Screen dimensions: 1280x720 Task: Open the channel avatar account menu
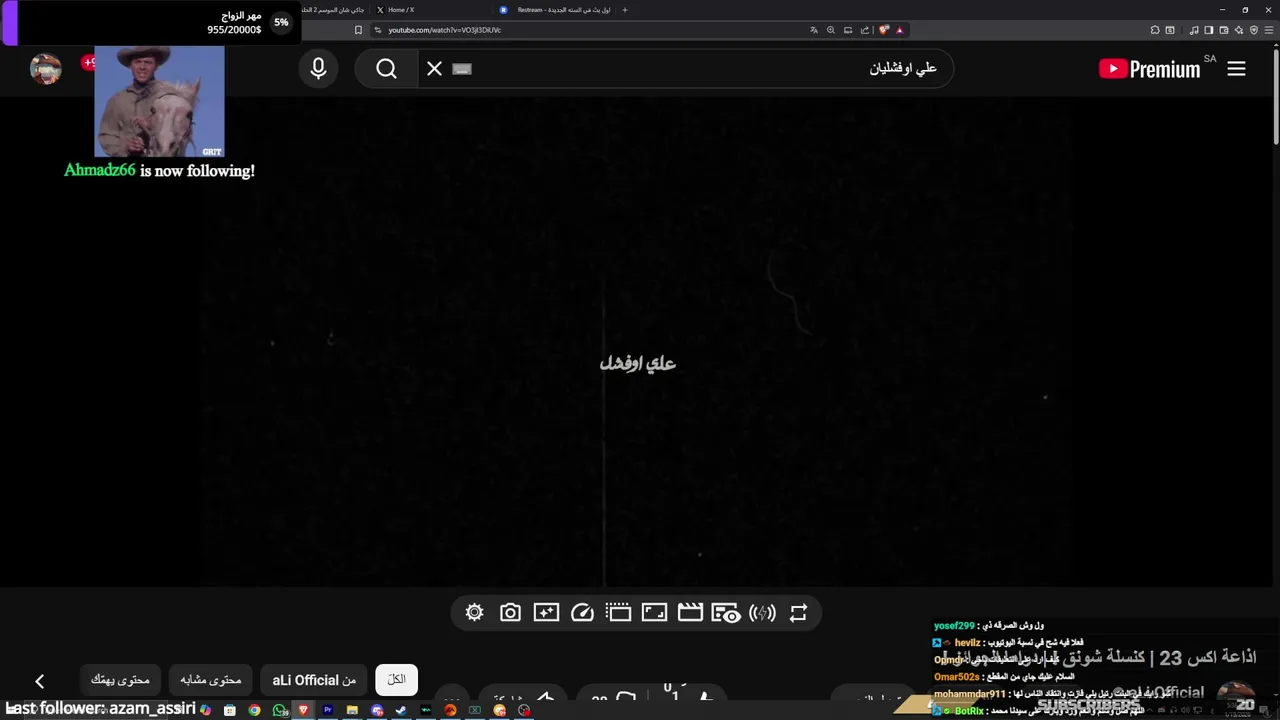(46, 69)
